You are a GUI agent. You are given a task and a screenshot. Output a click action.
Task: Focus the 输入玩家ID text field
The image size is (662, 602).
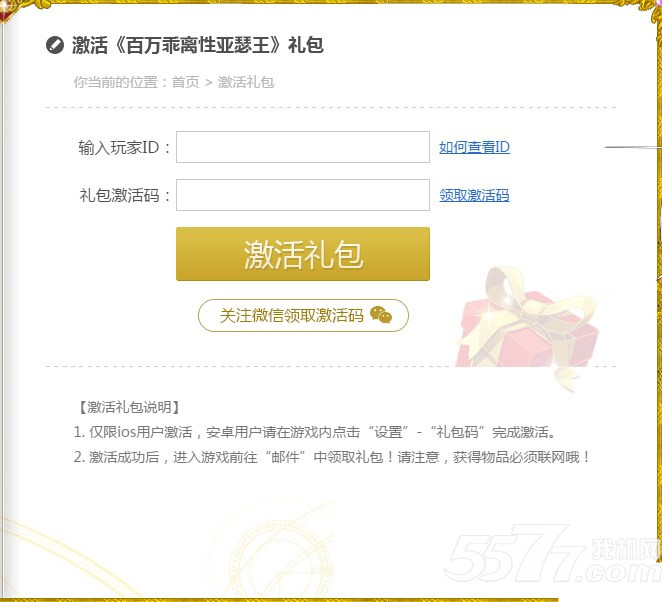point(303,147)
